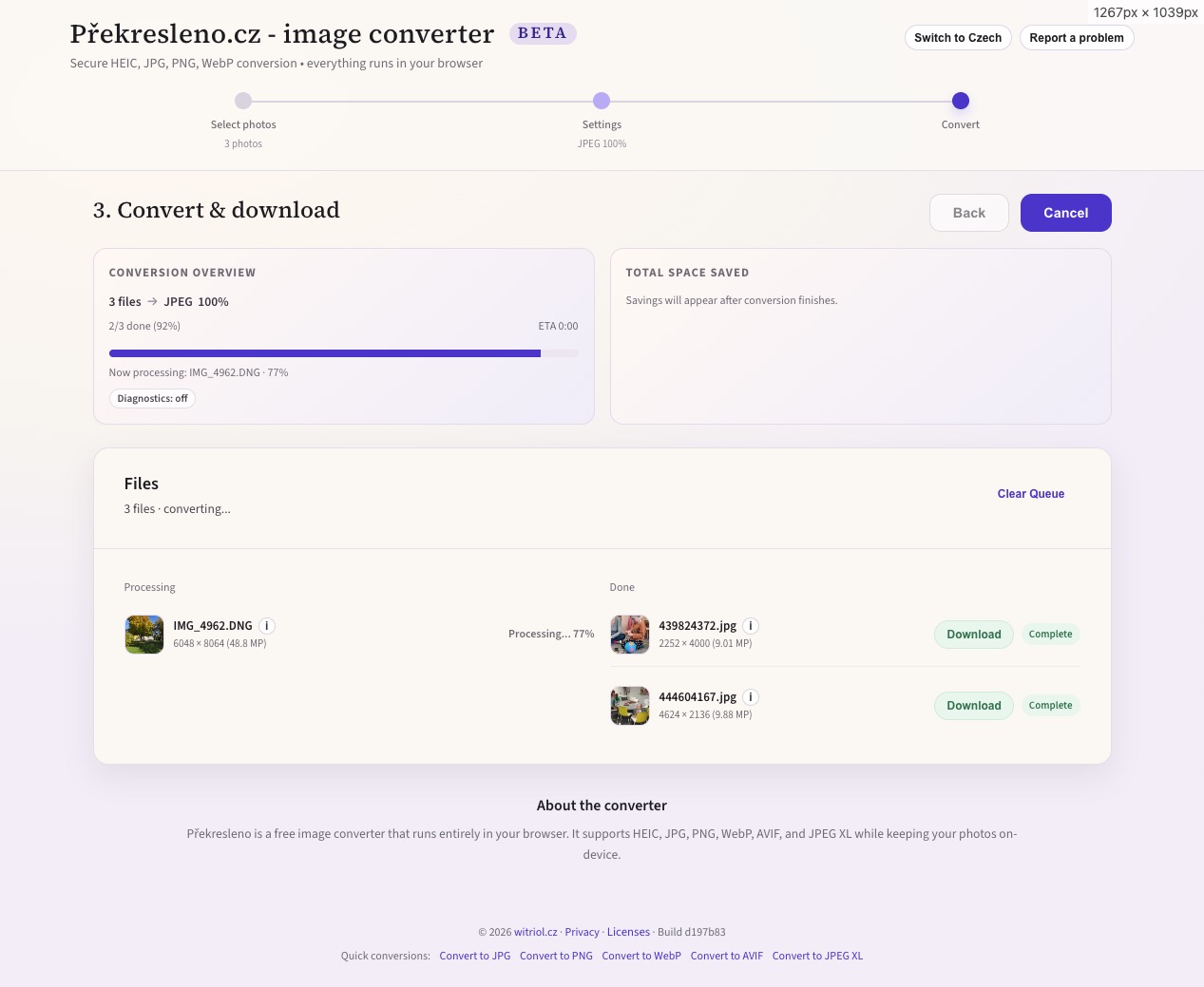The image size is (1204, 987).
Task: Cancel the ongoing conversion
Action: click(1065, 213)
